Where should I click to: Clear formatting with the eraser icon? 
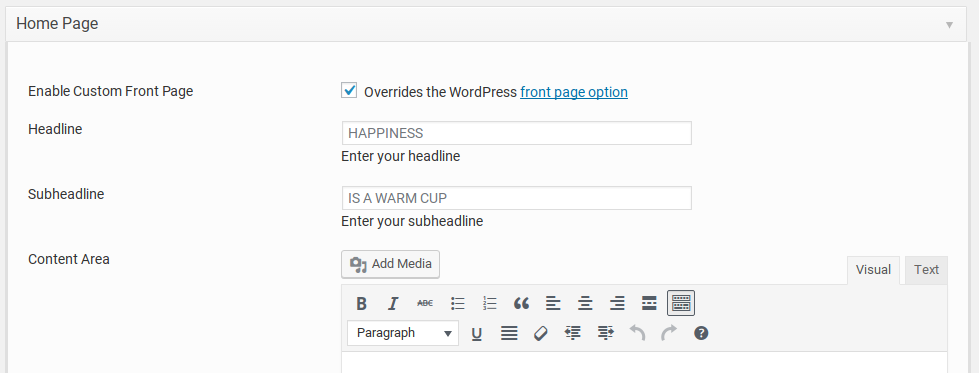click(541, 333)
